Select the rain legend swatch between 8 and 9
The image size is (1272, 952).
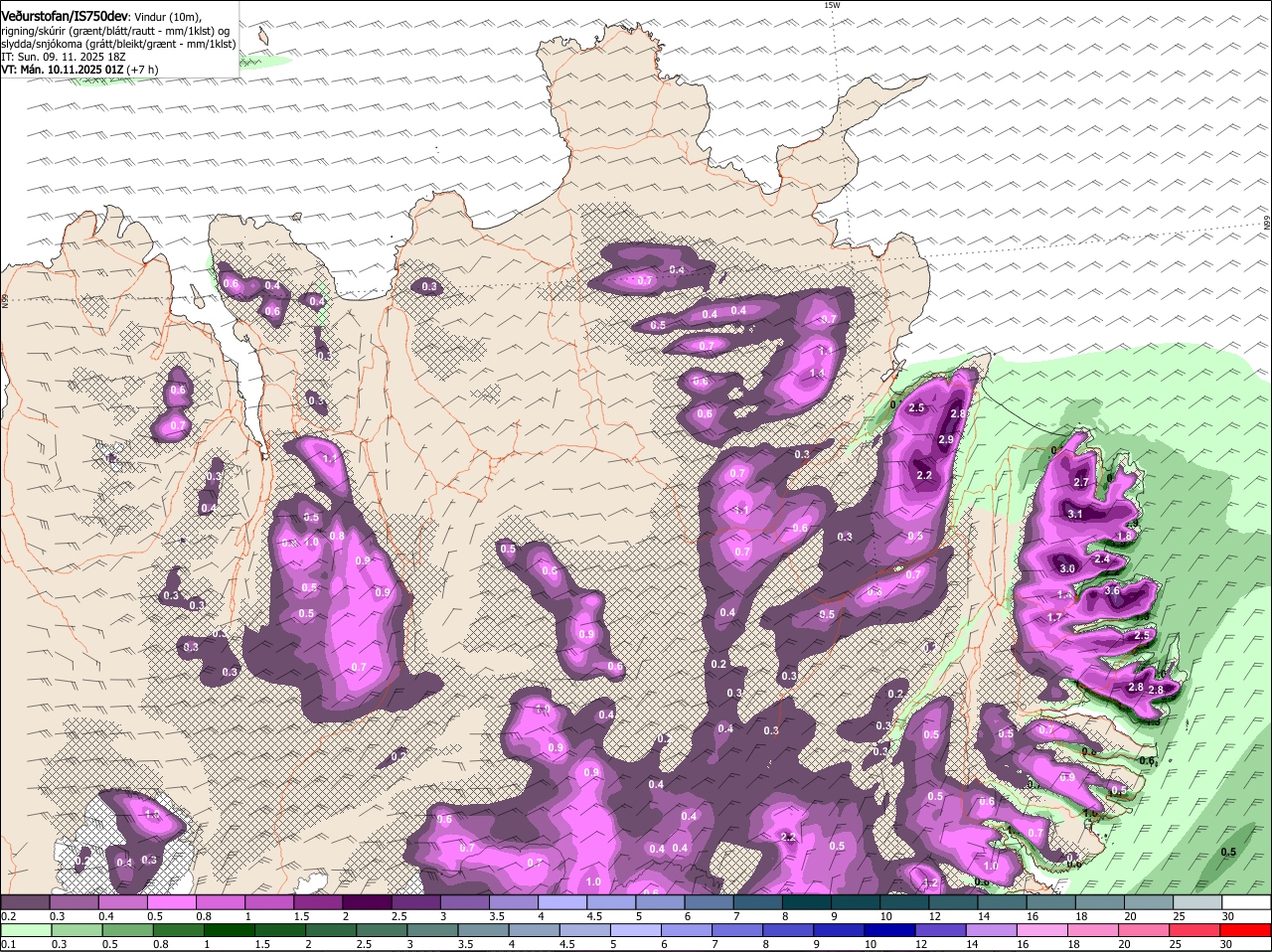pos(789,929)
